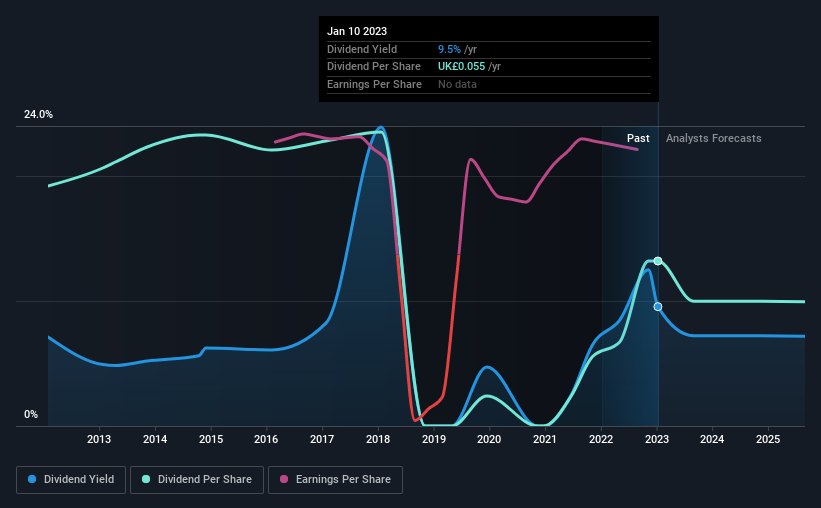The height and width of the screenshot is (508, 821).
Task: Click the tooltip Dividend Yield row label
Action: [362, 49]
